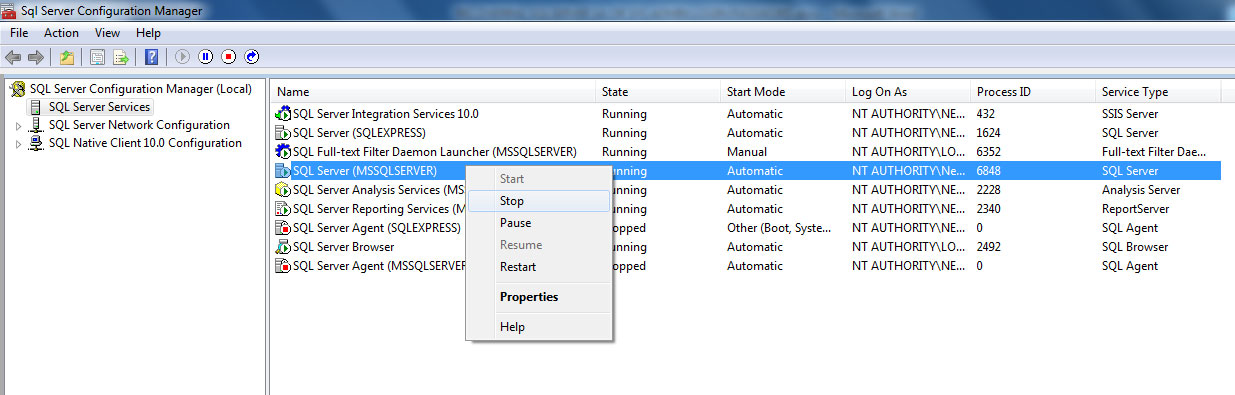This screenshot has width=1235, height=395.
Task: Choose Stop in the context menu
Action: click(x=539, y=201)
